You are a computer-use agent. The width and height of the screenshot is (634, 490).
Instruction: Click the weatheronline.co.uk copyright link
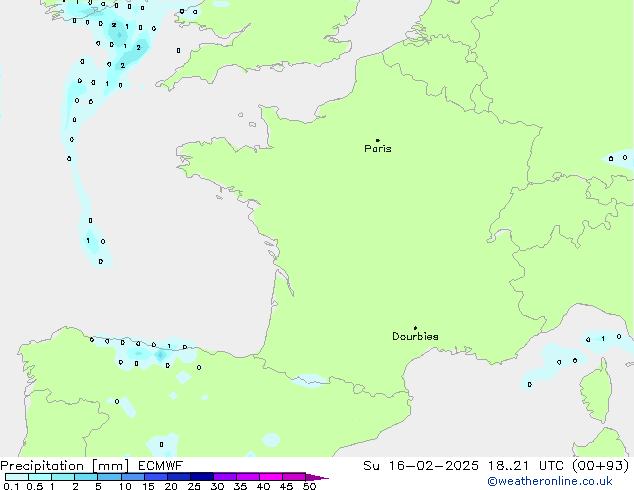[x=550, y=481]
